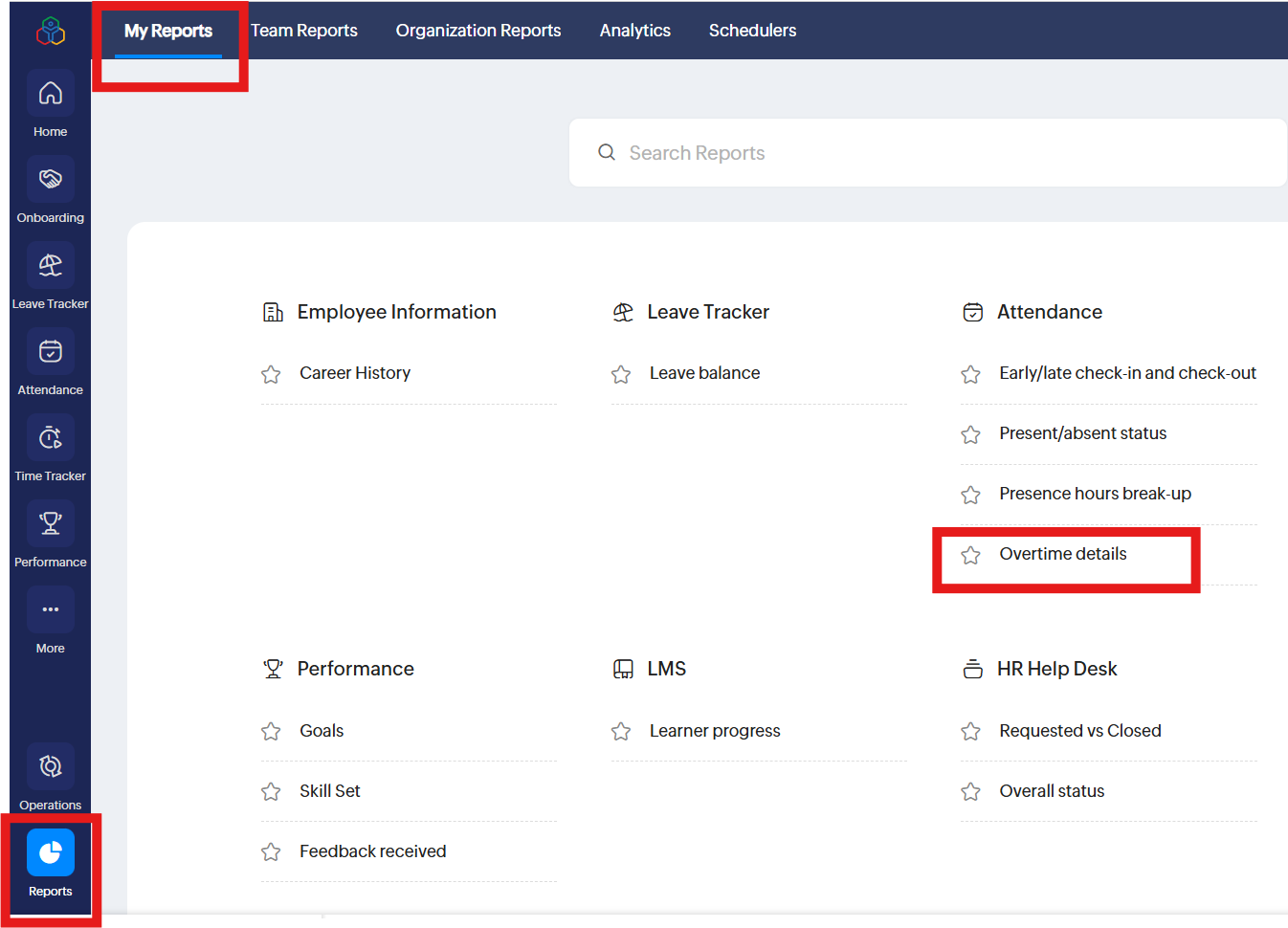Expand the More menu in sidebar
The height and width of the screenshot is (928, 1288).
coord(50,610)
